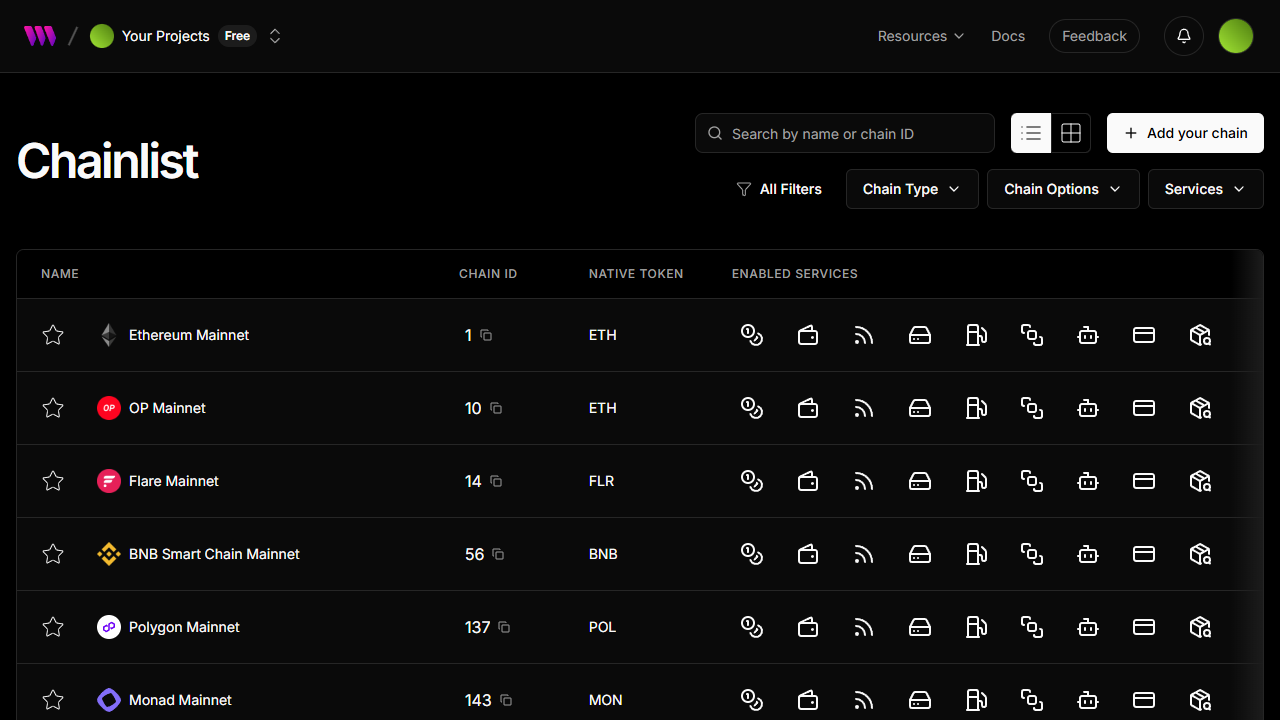
Task: Copy Polygon Mainnet chain ID 137
Action: coord(504,627)
